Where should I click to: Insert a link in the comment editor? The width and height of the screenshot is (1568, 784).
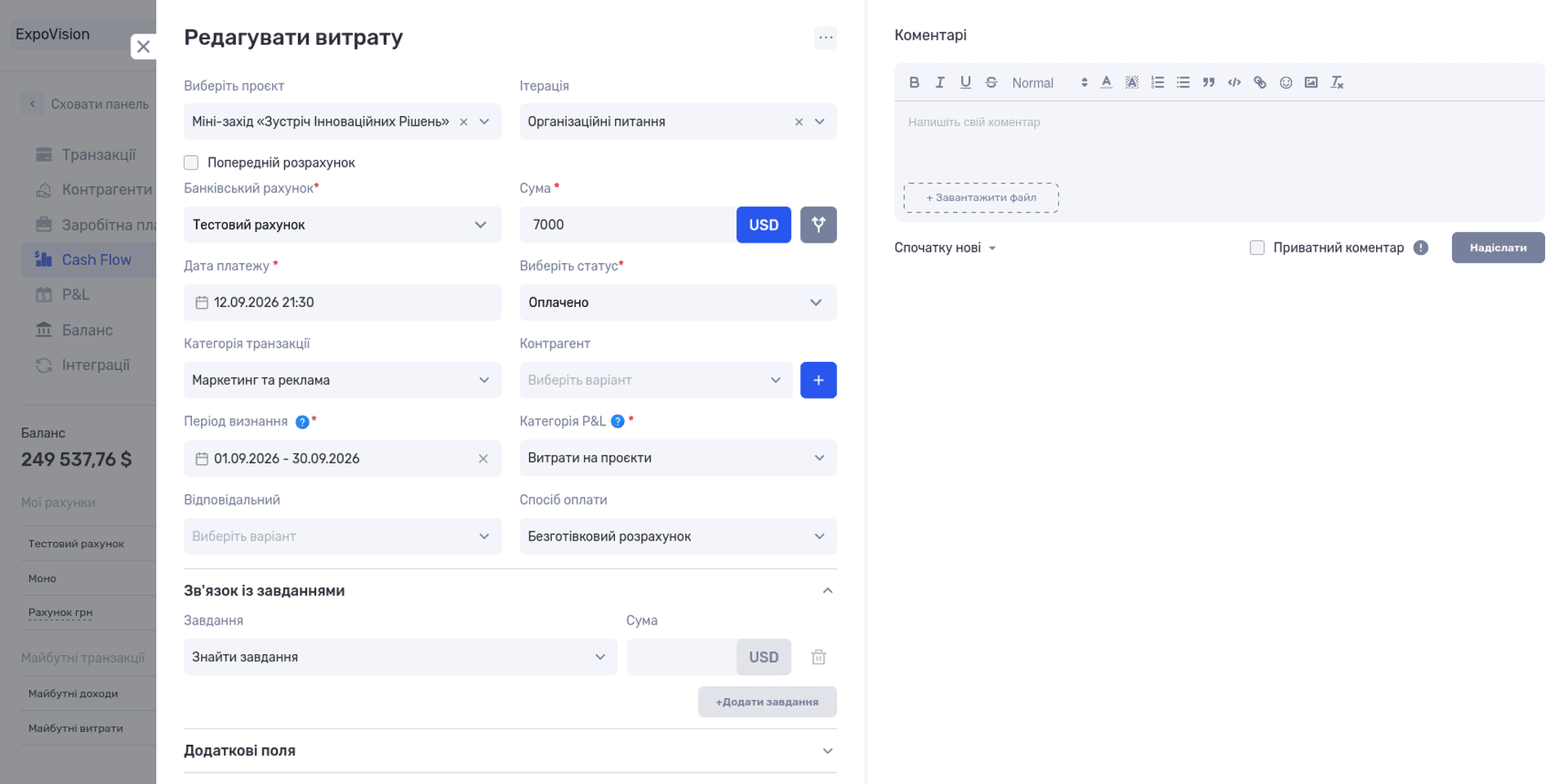1260,82
